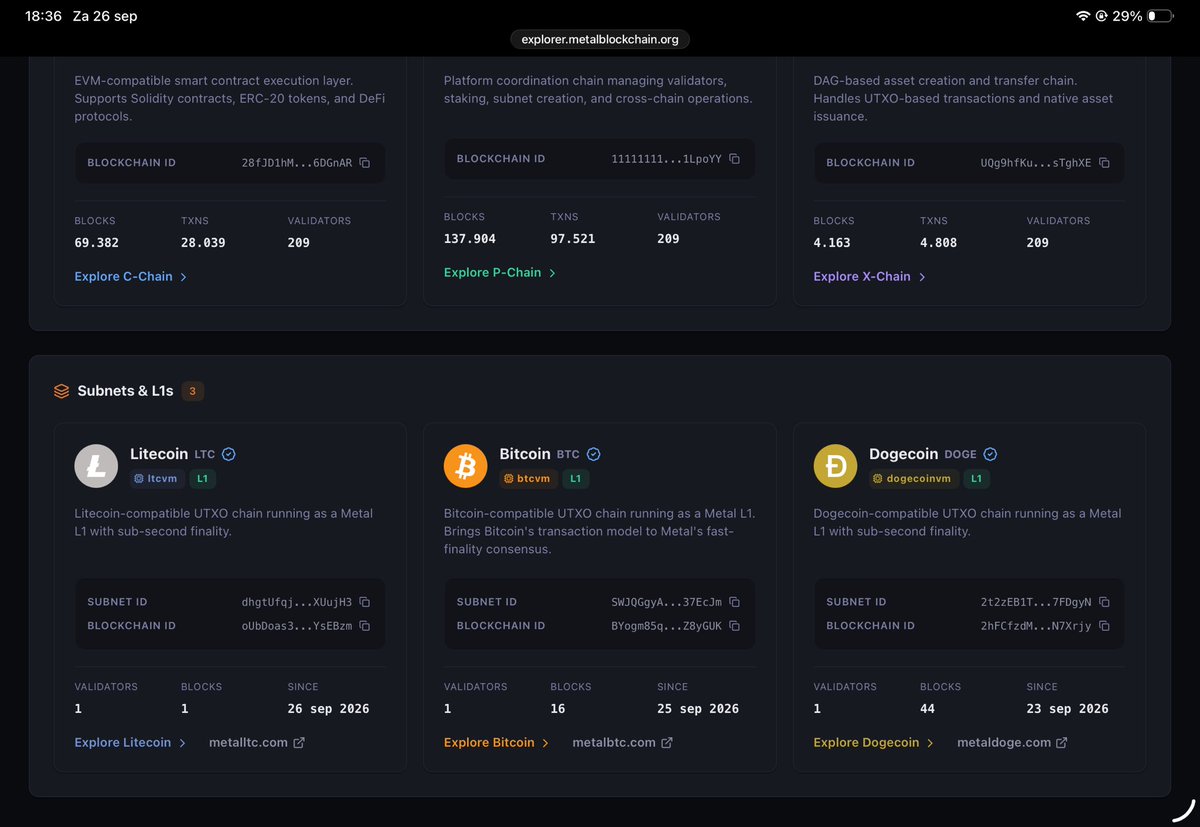Click the L1 badge on the Litecoin card
Image resolution: width=1200 pixels, height=827 pixels.
click(x=202, y=479)
